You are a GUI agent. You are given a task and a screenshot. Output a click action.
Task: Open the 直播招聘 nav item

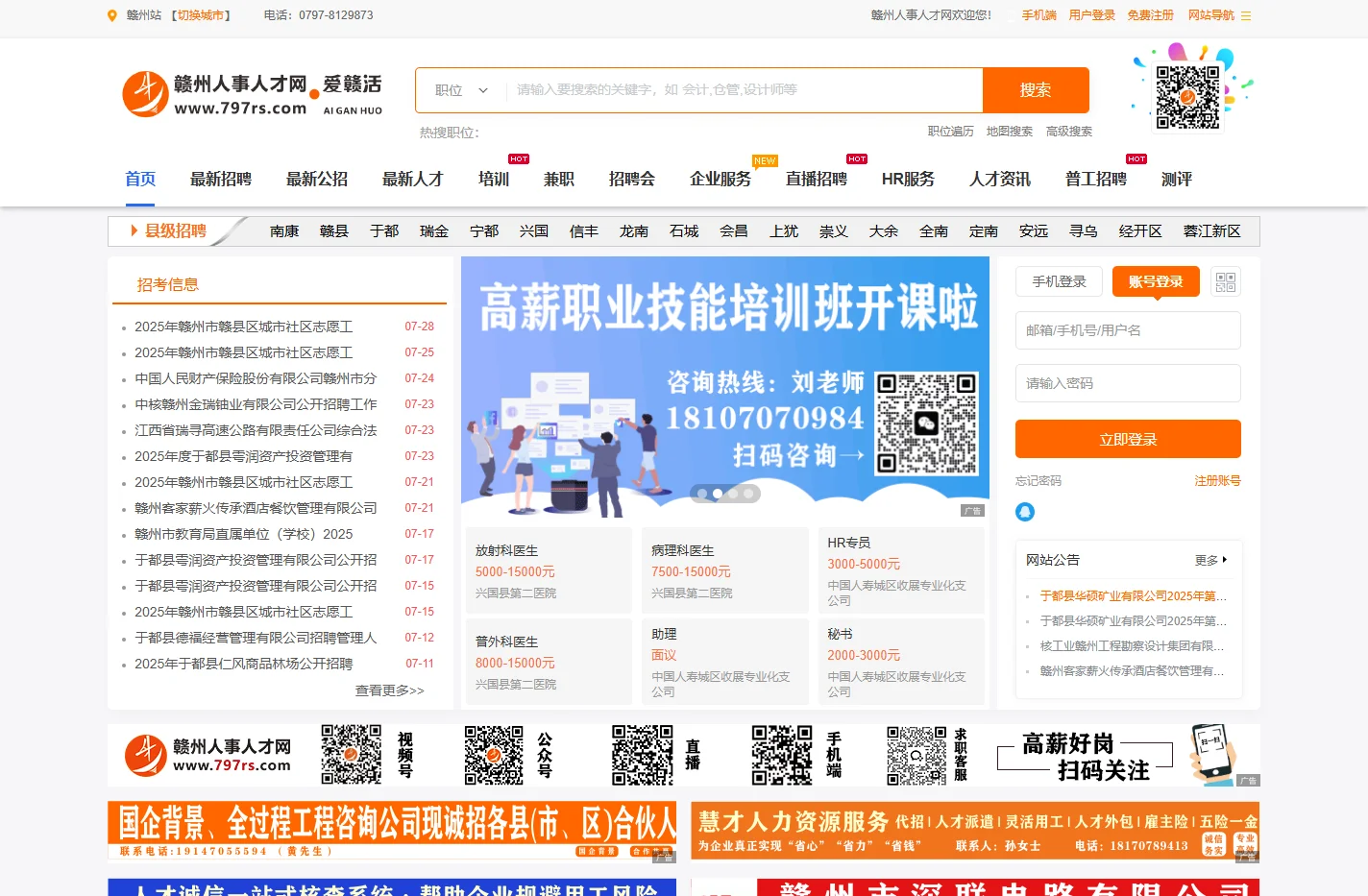[x=817, y=179]
